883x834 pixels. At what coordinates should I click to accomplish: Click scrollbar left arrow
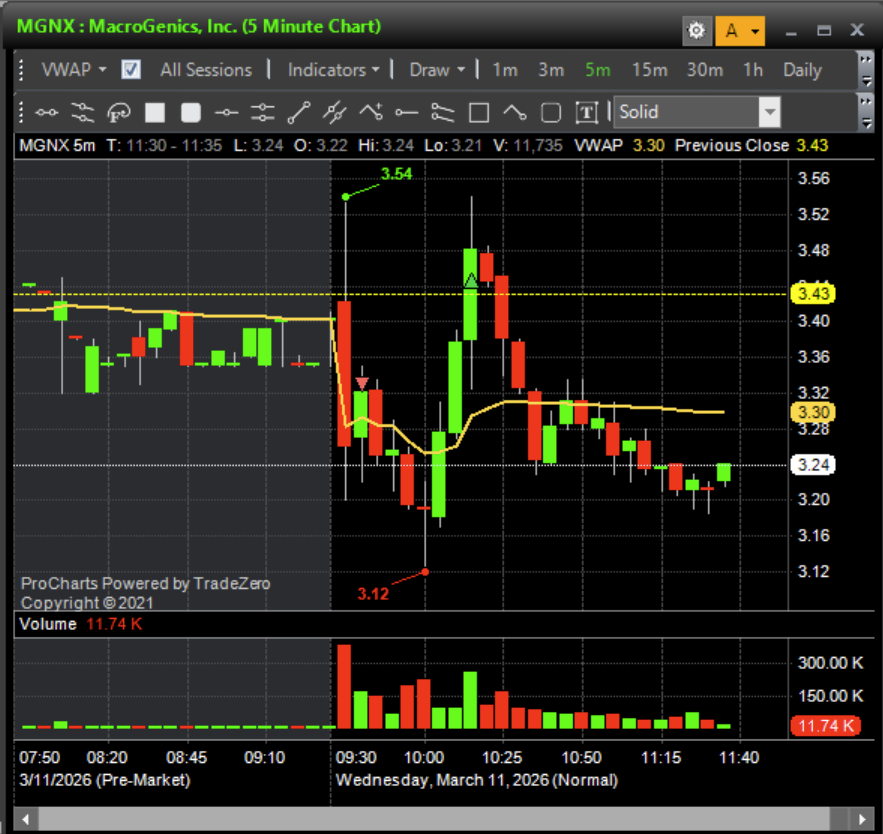click(25, 819)
